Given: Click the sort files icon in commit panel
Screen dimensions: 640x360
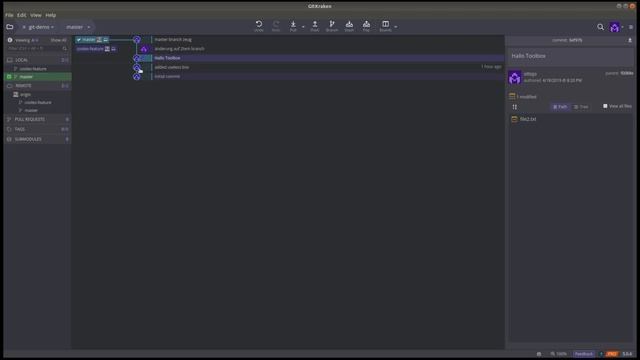Looking at the screenshot, I should pyautogui.click(x=515, y=107).
